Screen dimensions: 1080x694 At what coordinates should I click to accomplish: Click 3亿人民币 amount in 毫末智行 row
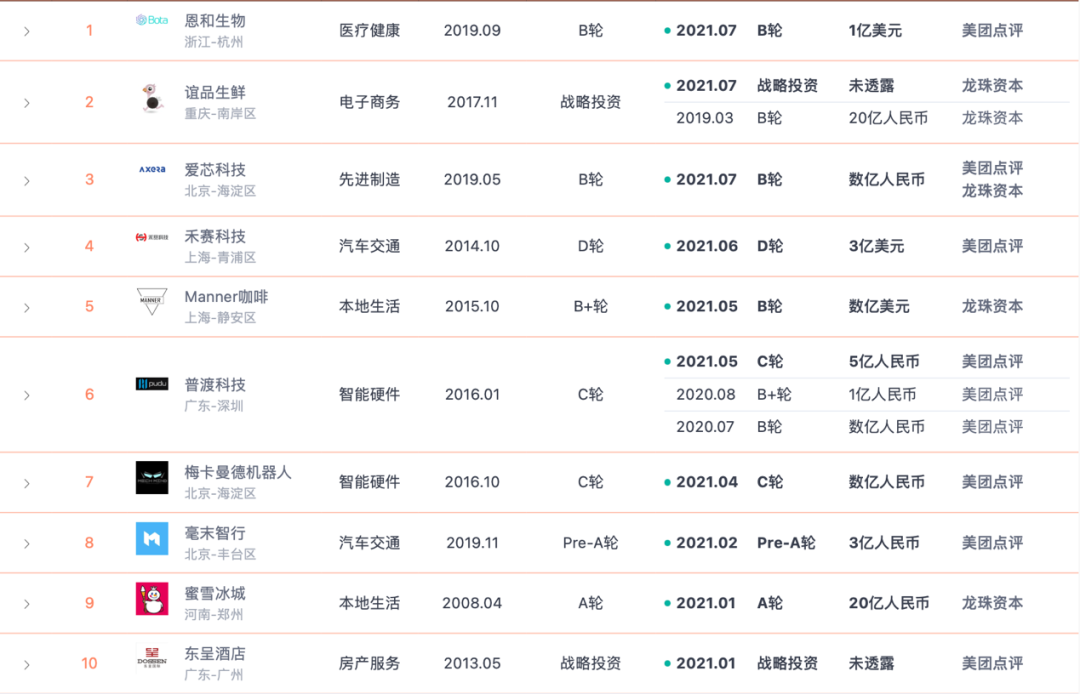884,543
